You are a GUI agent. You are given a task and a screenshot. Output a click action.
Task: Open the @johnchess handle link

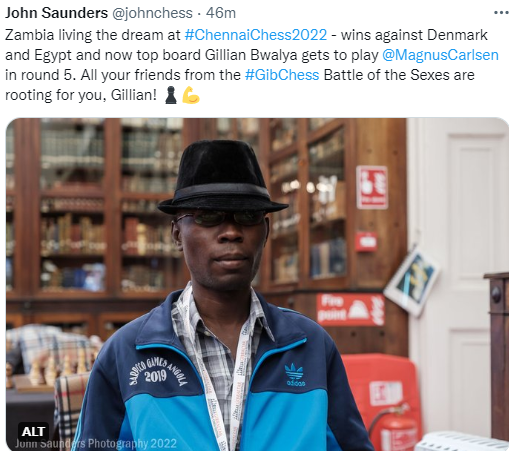click(x=152, y=13)
